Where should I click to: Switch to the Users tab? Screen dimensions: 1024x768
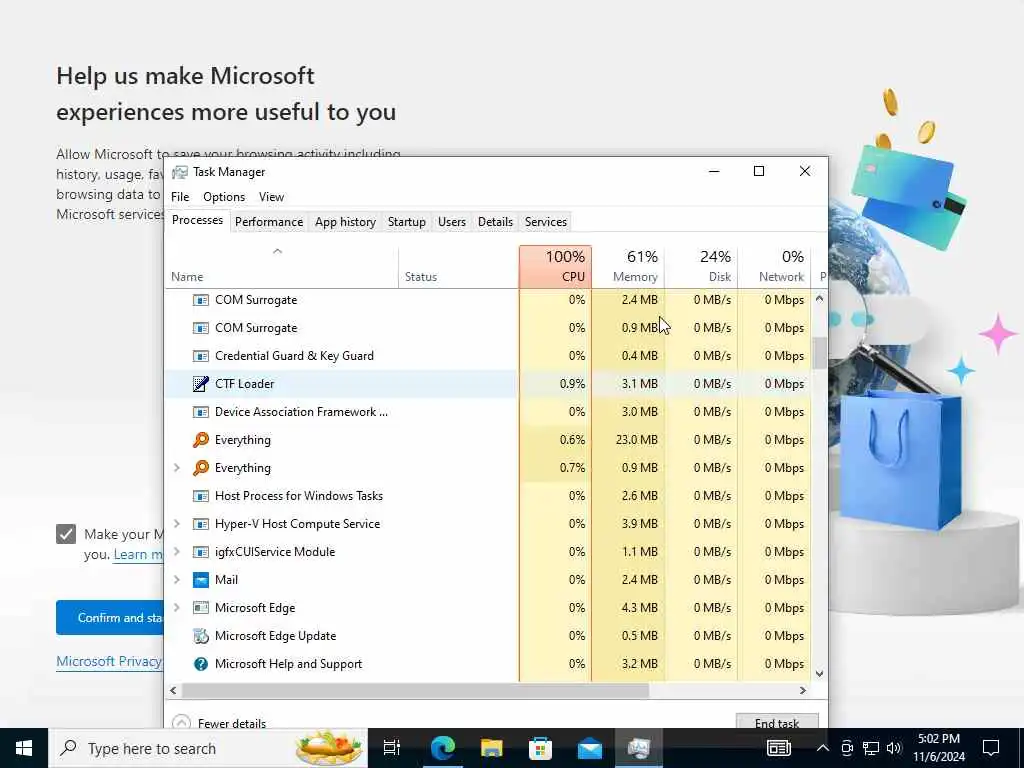coord(451,222)
